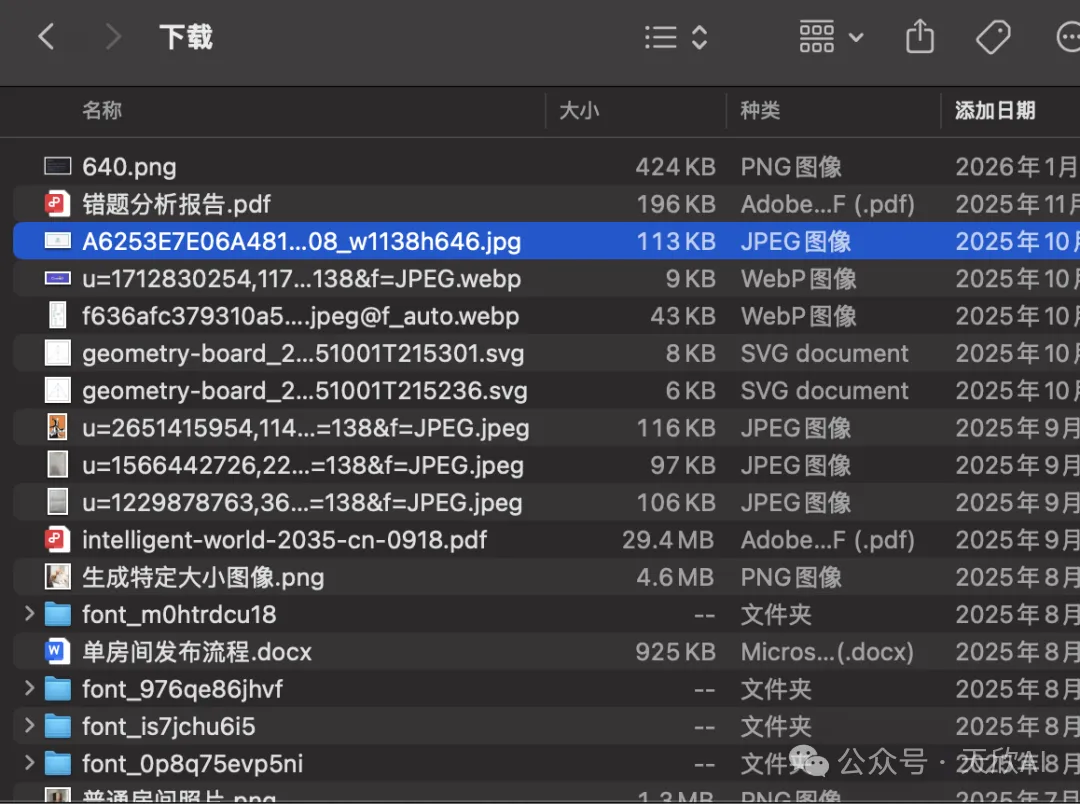
Task: Click the Tags toolbar icon
Action: coord(992,38)
